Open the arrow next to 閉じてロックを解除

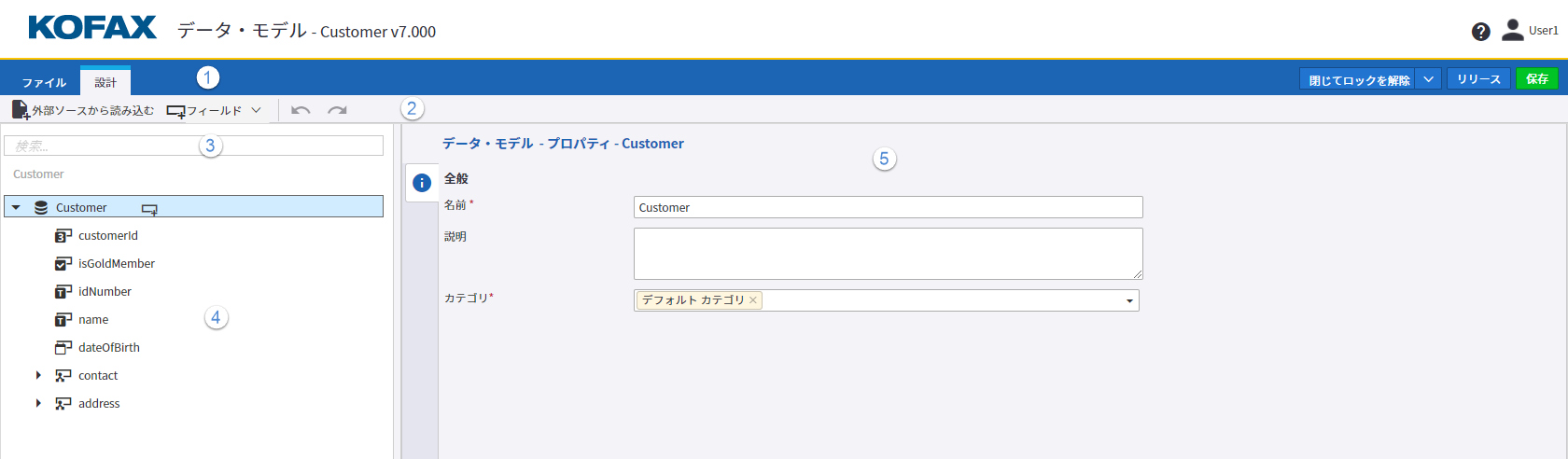[1428, 79]
